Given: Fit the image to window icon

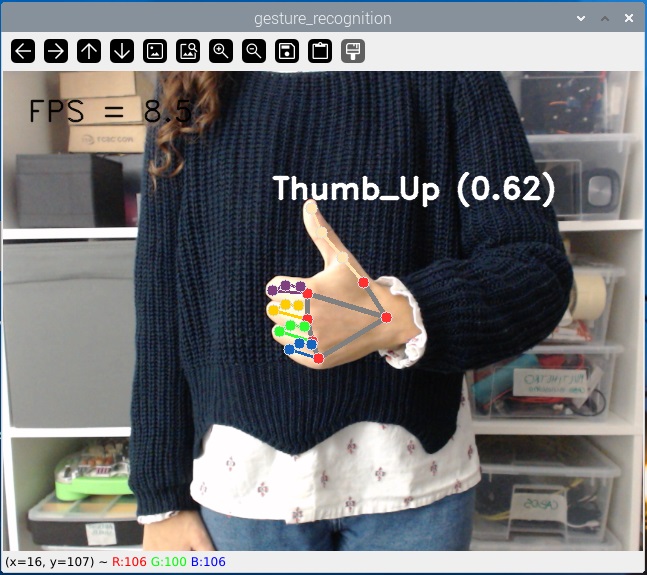Looking at the screenshot, I should pyautogui.click(x=188, y=51).
